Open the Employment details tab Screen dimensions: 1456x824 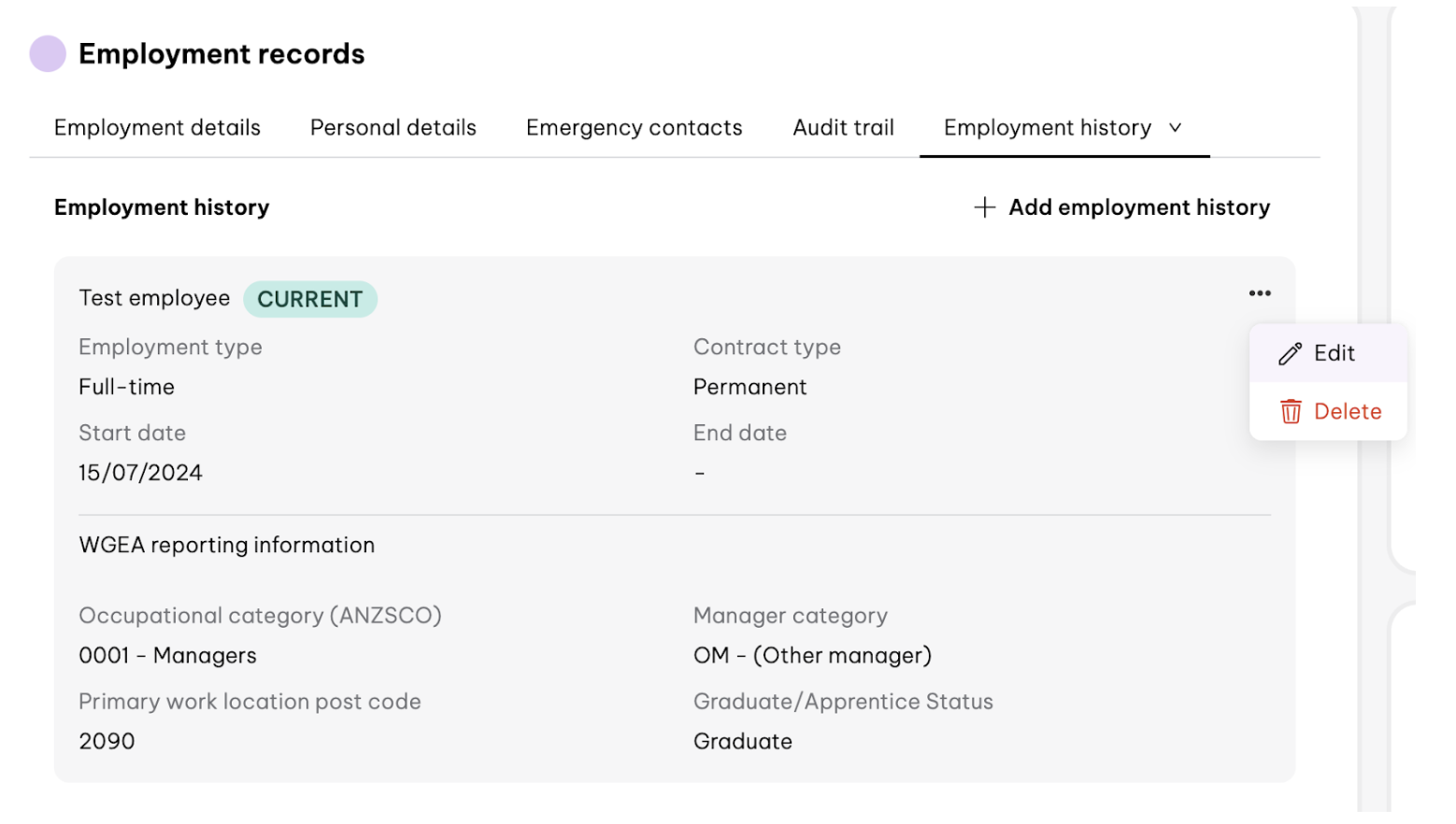click(157, 128)
